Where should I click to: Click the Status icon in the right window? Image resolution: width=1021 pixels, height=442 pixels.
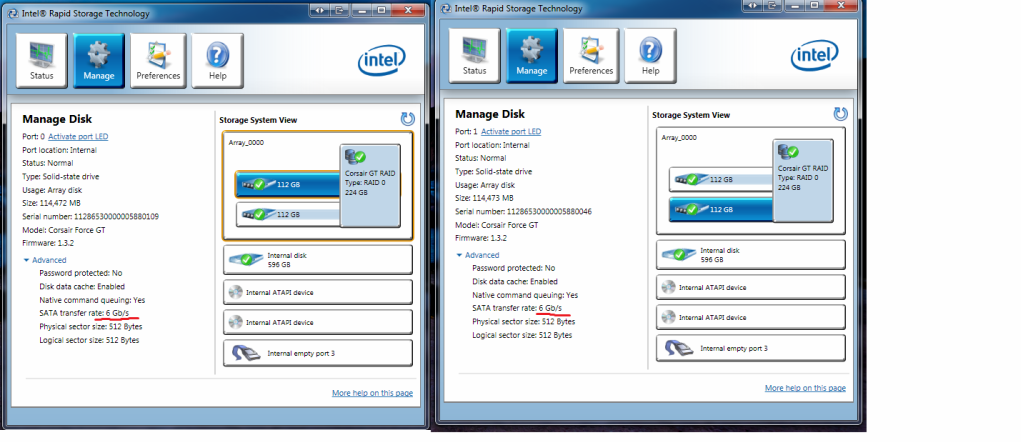[x=475, y=56]
